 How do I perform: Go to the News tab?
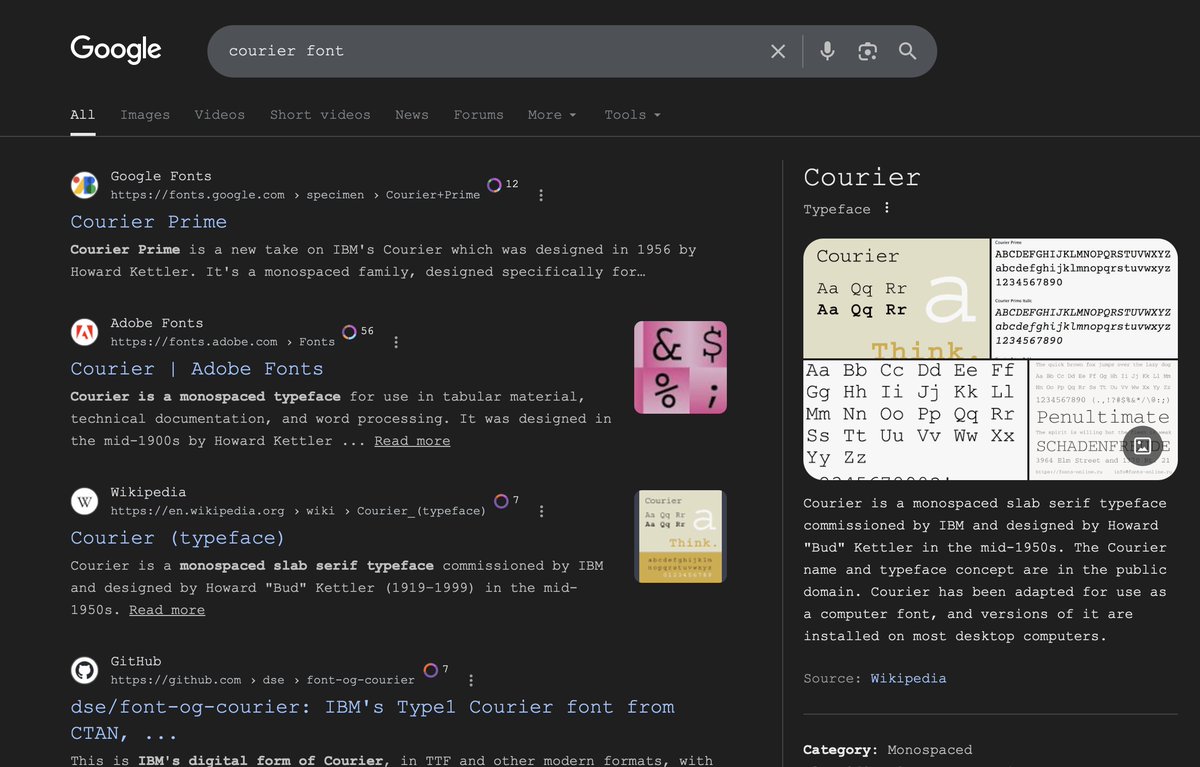tap(412, 115)
